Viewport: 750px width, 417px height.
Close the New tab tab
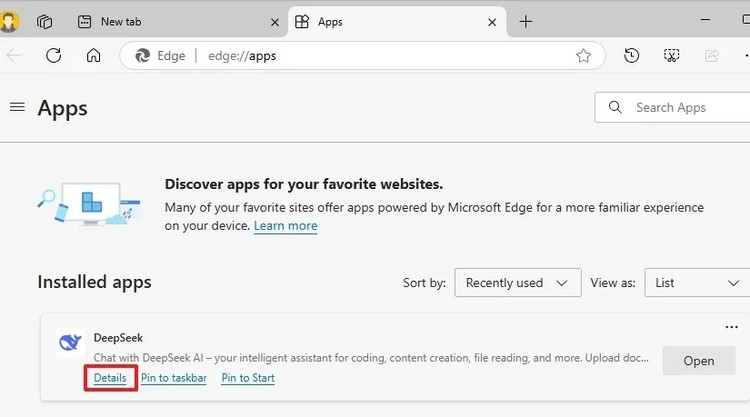coord(275,22)
